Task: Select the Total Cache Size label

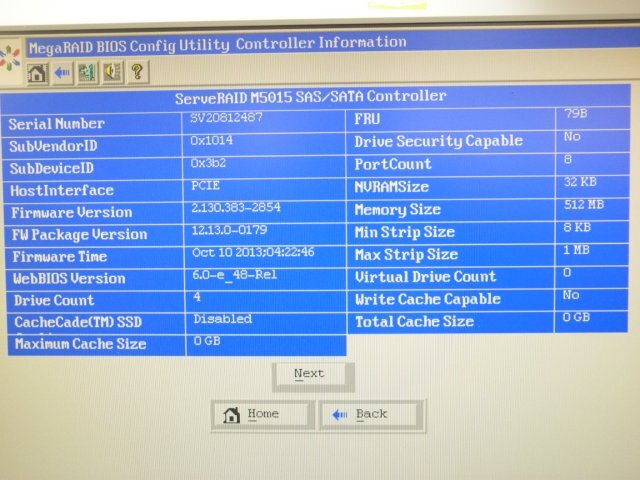Action: click(x=415, y=322)
